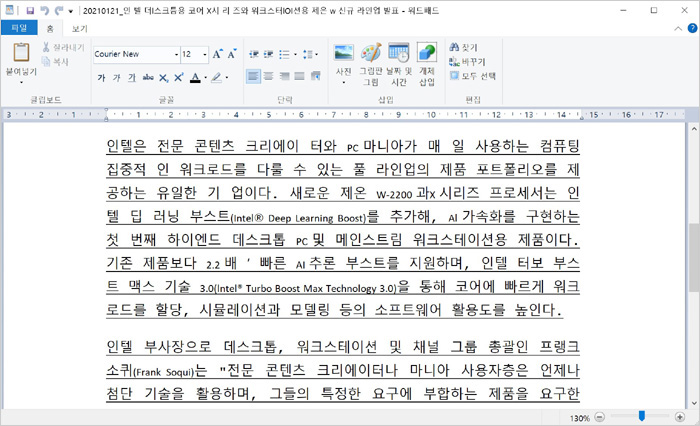Click the zoom slider handle
The height and width of the screenshot is (426, 700).
click(x=642, y=416)
